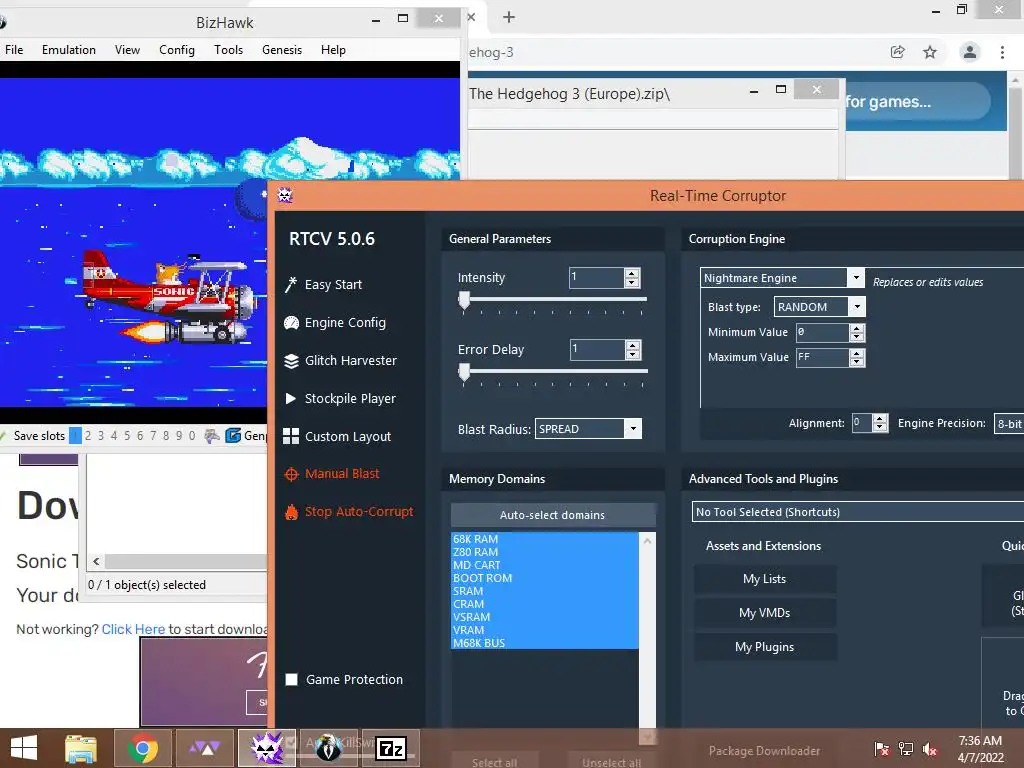The height and width of the screenshot is (768, 1024).
Task: Select save slot 2 in BizHawk
Action: [x=88, y=436]
